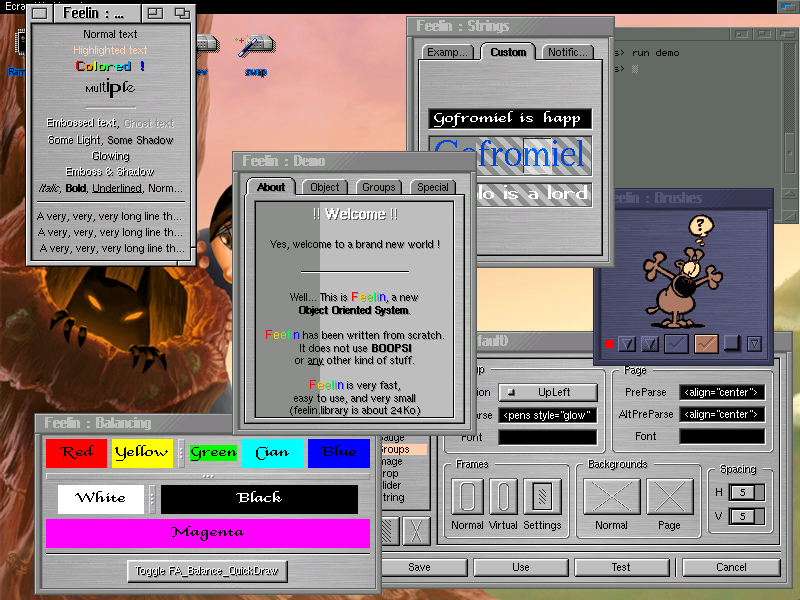
Task: Adjust the H spacing slider
Action: click(746, 492)
